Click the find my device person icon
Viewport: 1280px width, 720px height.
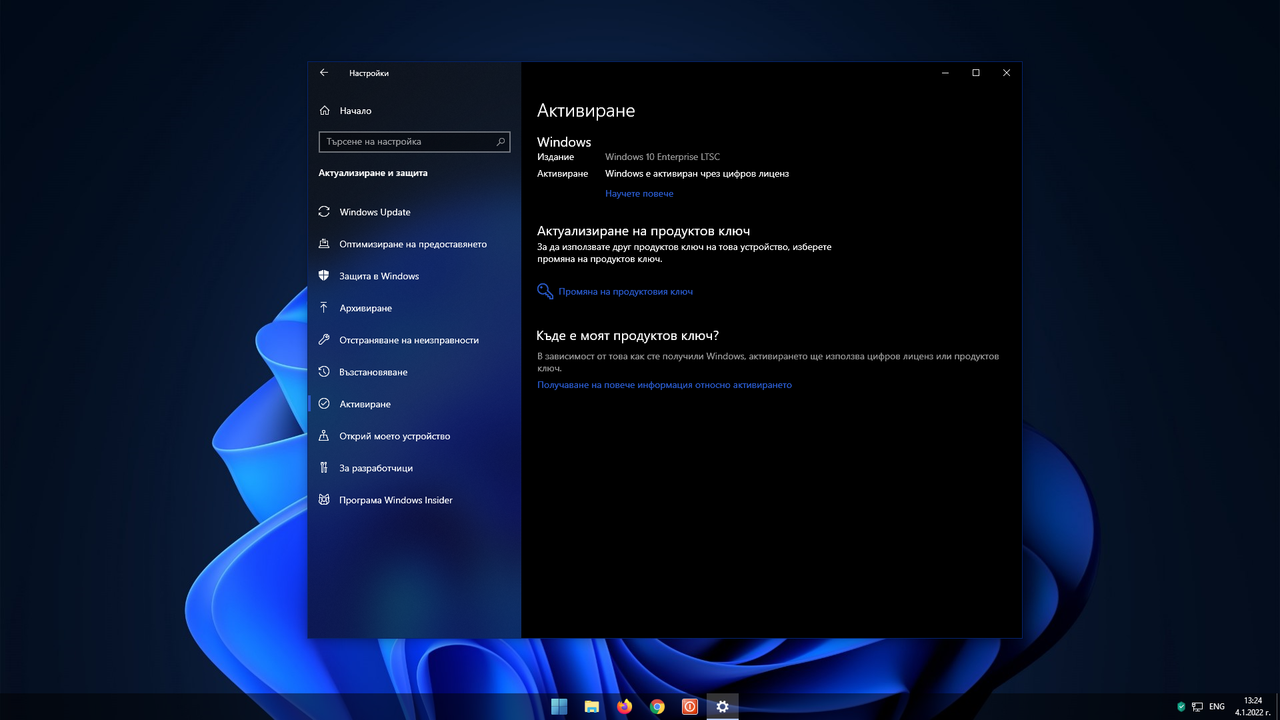(x=324, y=436)
